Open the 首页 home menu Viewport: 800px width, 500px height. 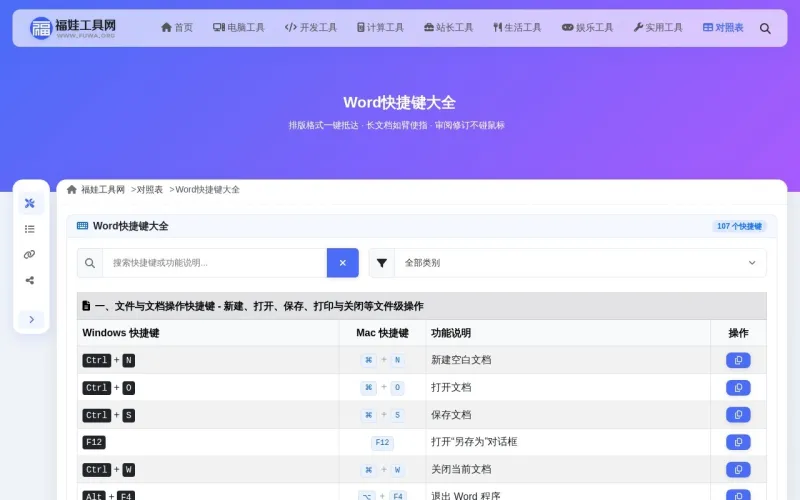point(177,28)
